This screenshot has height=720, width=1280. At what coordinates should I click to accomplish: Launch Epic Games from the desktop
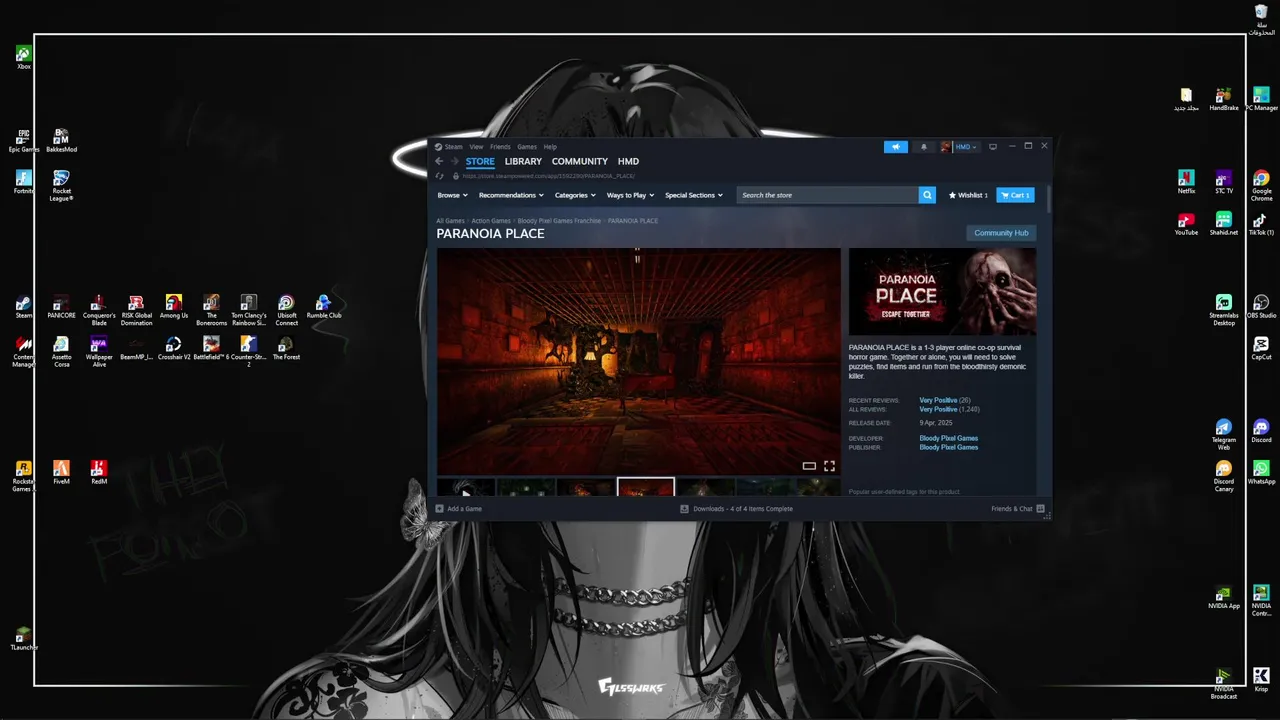click(x=24, y=140)
